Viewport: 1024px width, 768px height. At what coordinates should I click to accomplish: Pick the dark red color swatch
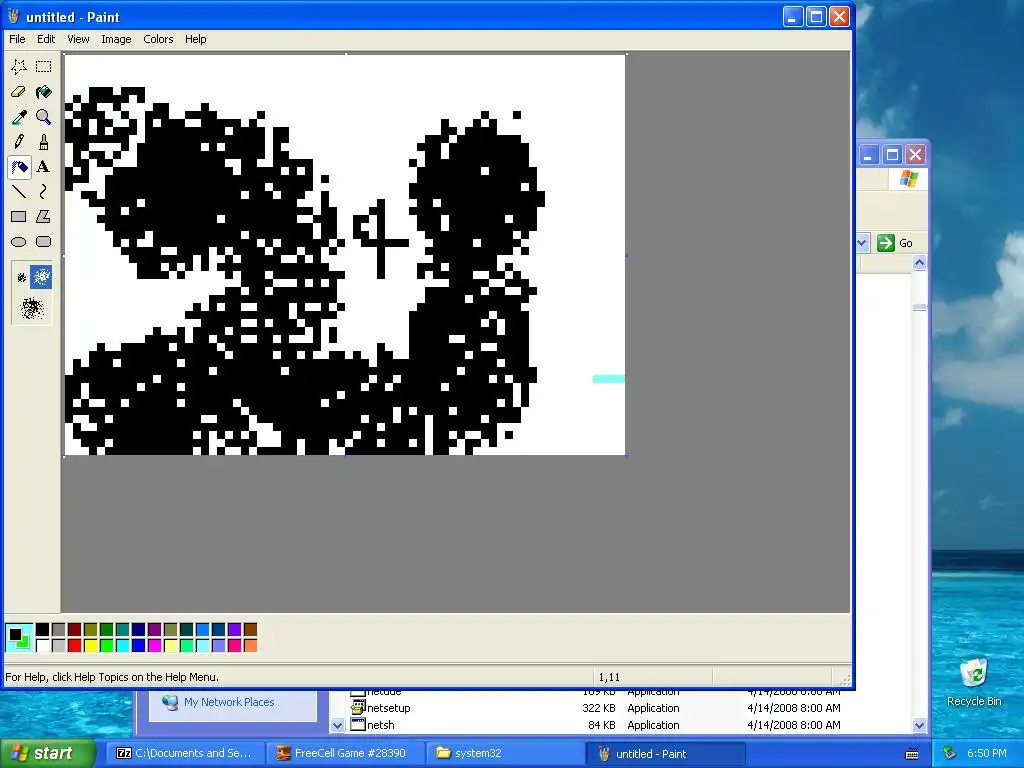[74, 630]
